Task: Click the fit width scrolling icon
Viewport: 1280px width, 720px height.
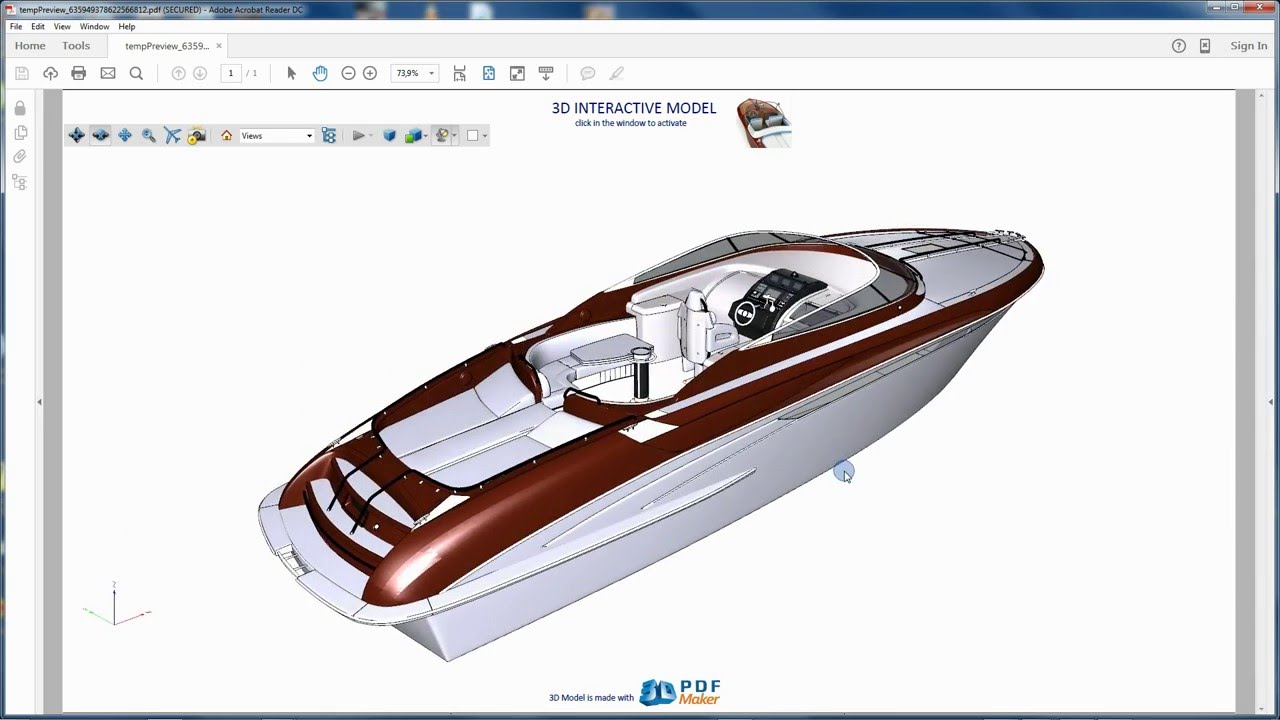Action: pyautogui.click(x=460, y=73)
